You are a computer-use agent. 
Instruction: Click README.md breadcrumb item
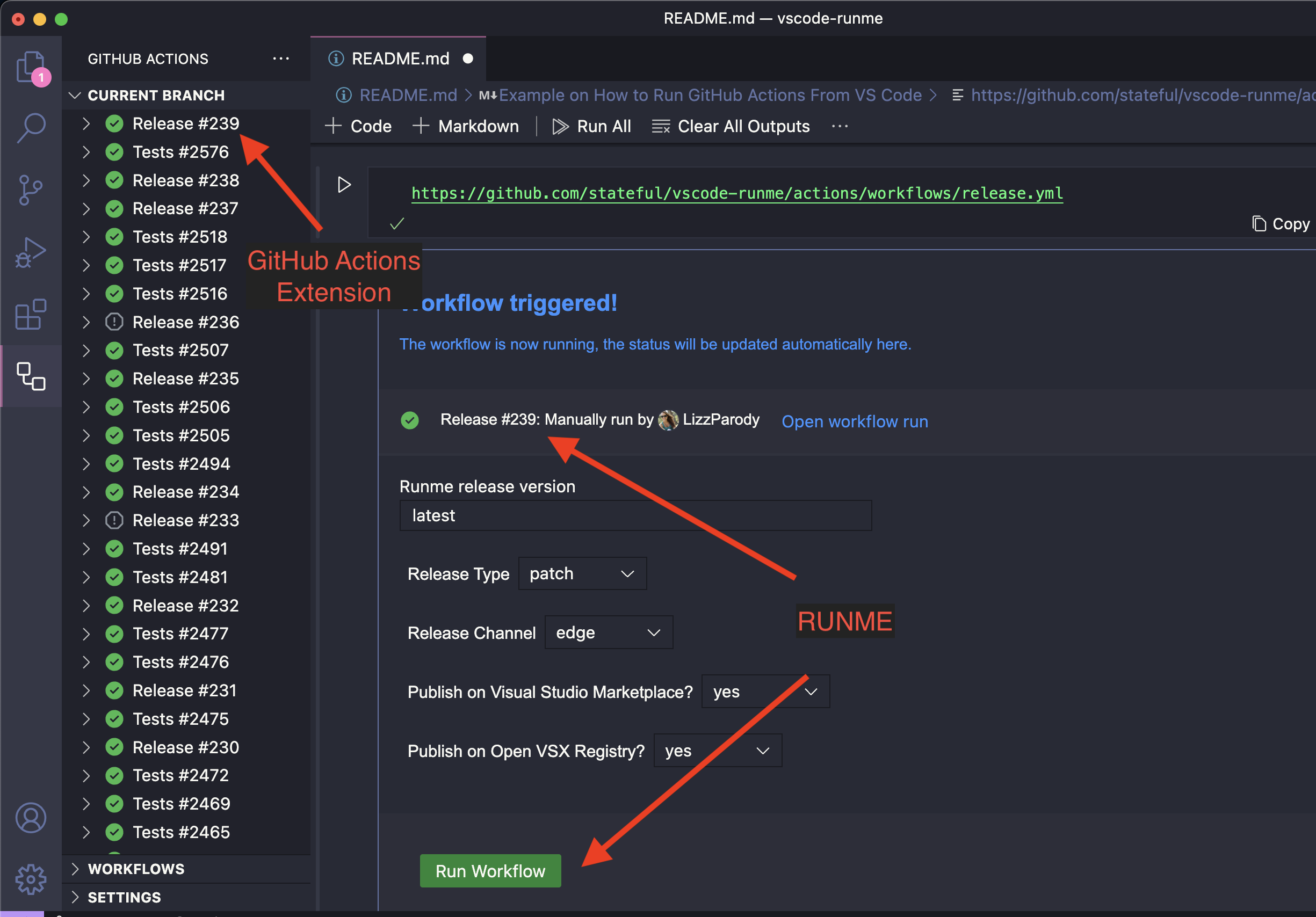point(408,95)
